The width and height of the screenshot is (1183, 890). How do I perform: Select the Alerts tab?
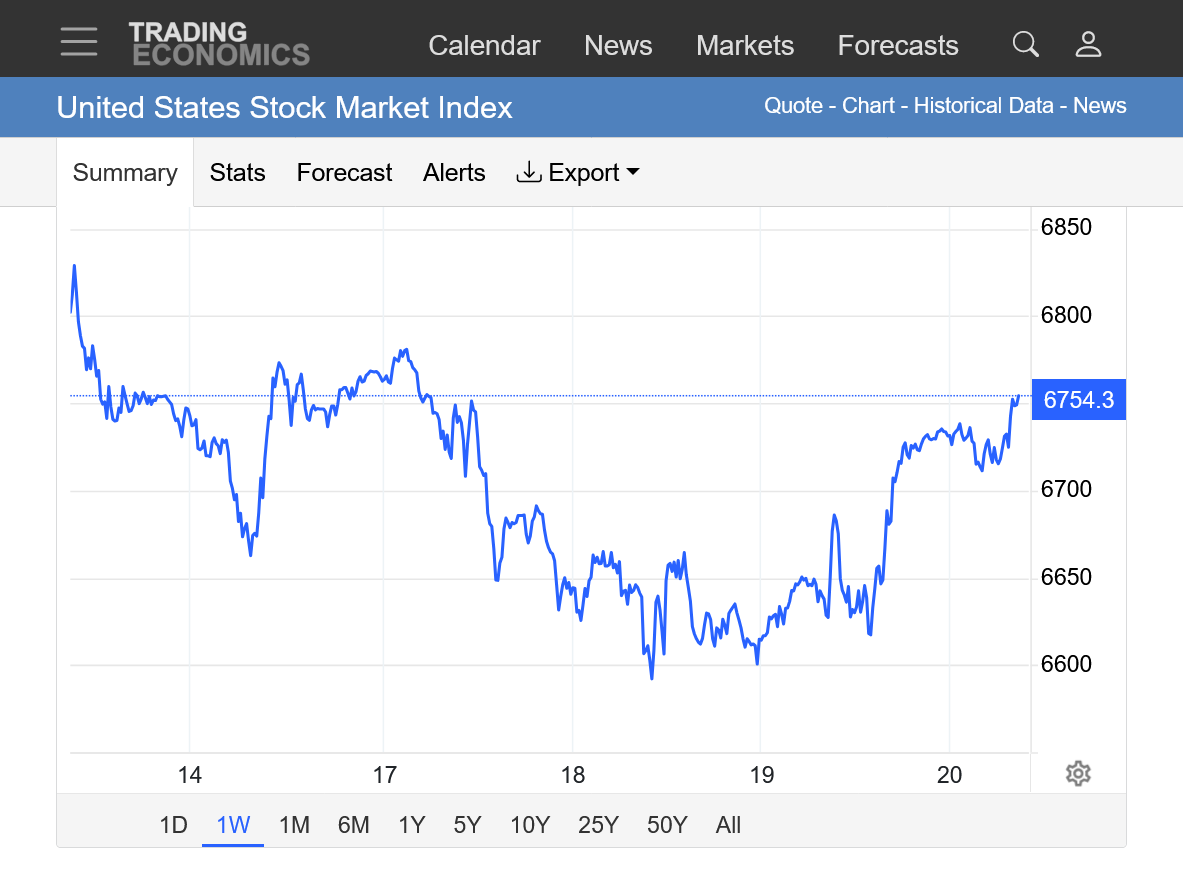coord(454,173)
